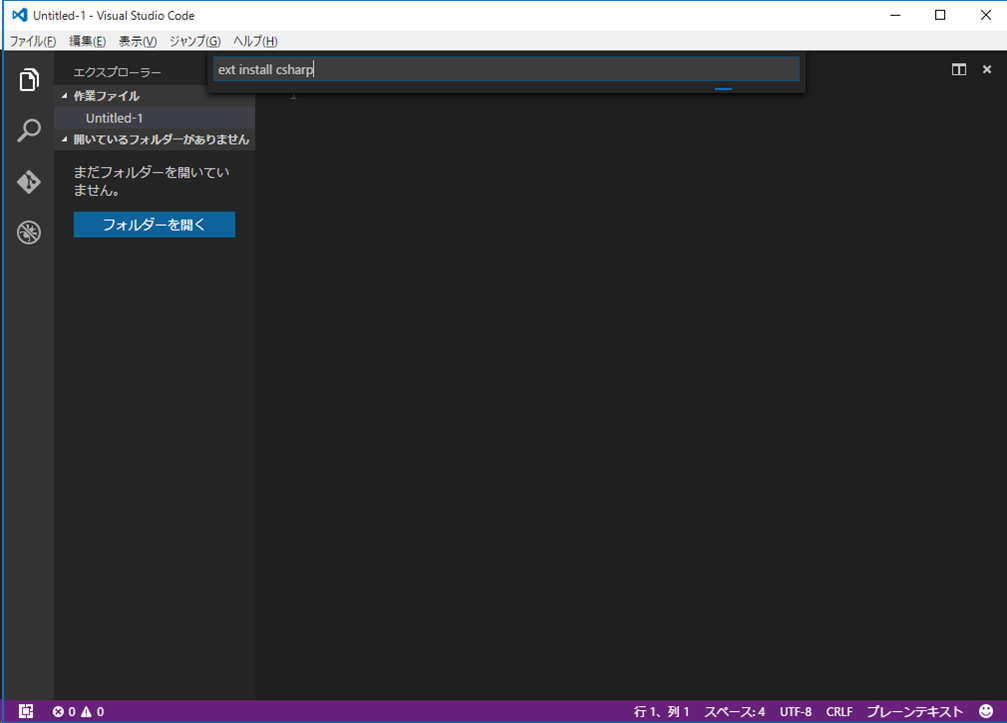
Task: Open the ファイル(F) menu
Action: click(x=33, y=41)
